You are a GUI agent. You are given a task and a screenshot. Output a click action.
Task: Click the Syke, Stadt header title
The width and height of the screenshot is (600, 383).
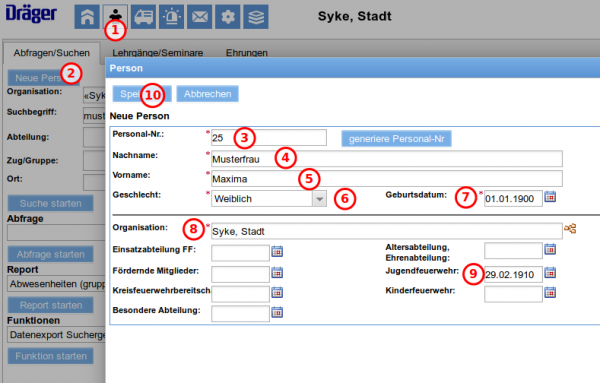(x=355, y=16)
